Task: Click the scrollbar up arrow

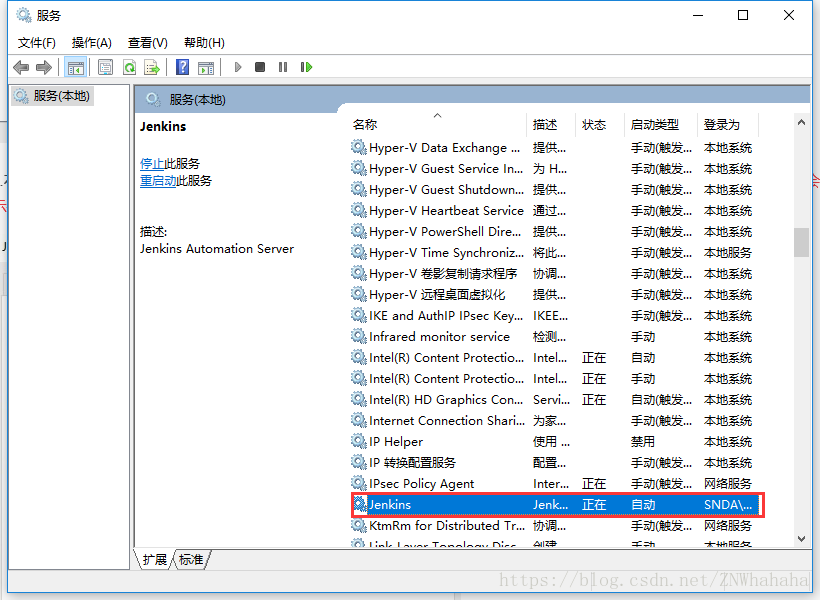Action: [x=801, y=122]
